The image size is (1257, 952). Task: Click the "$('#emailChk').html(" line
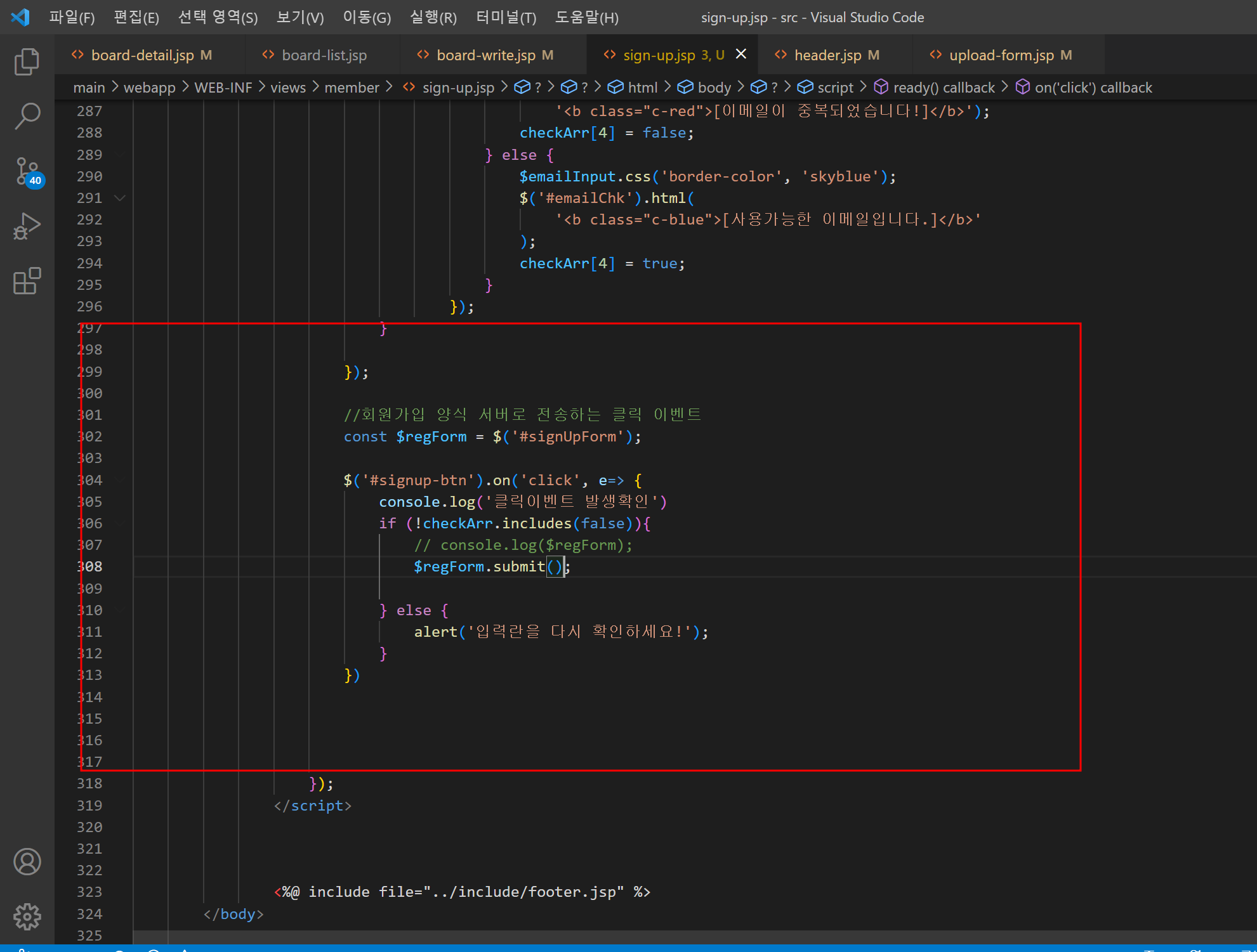point(607,198)
